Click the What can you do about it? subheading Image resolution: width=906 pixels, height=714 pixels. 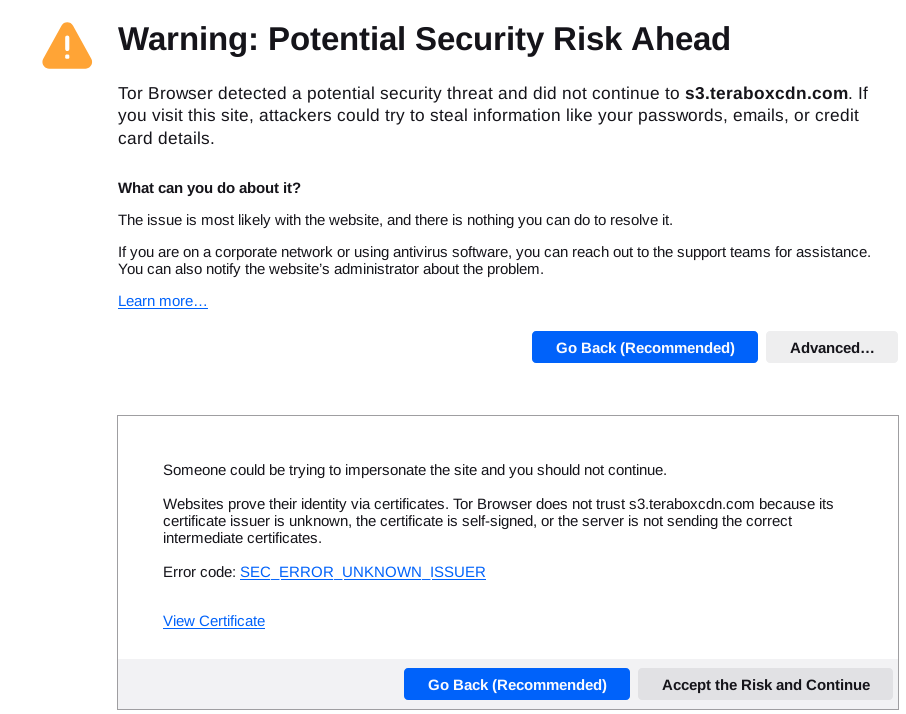coord(209,188)
